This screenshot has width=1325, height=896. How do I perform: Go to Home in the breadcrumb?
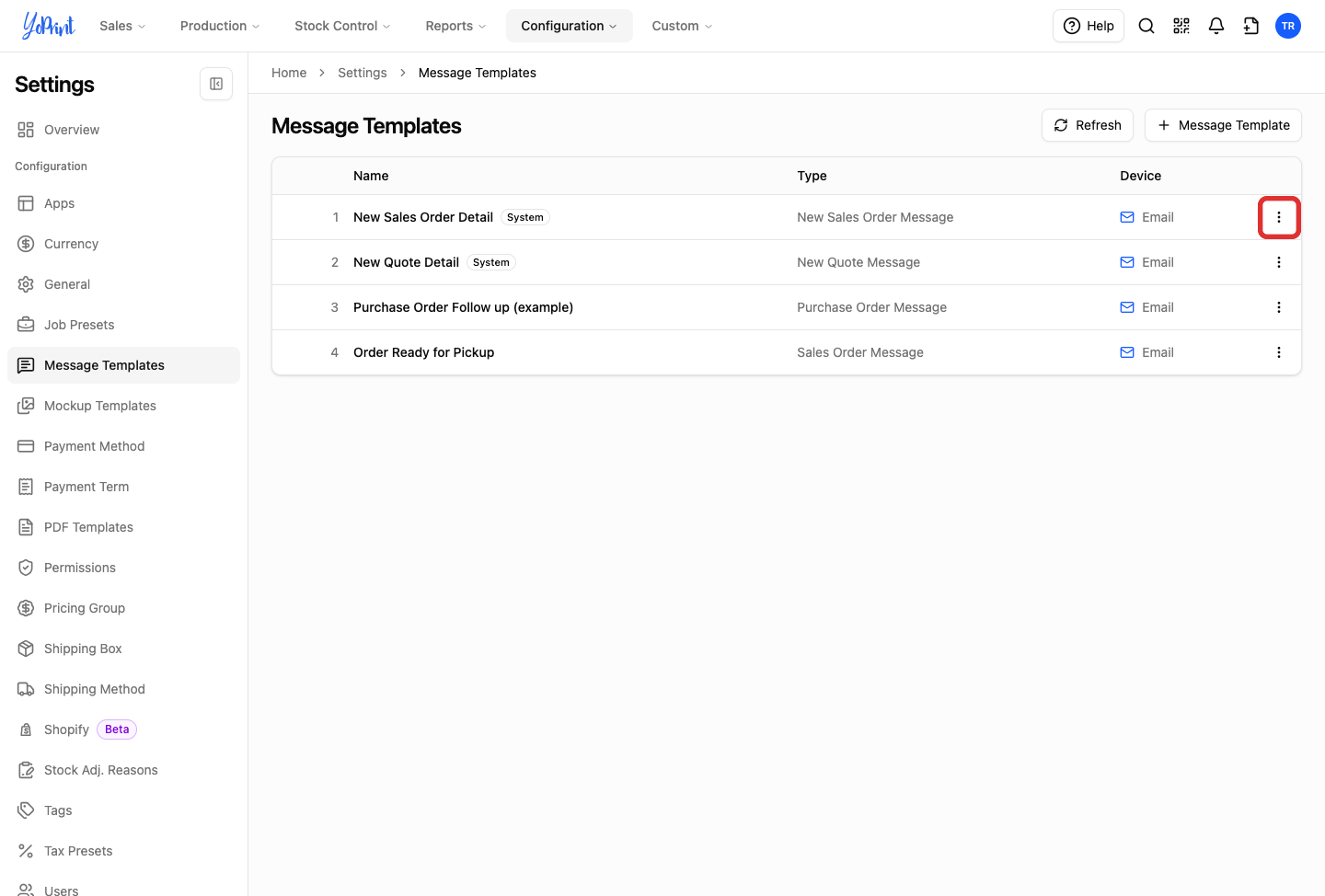click(289, 73)
